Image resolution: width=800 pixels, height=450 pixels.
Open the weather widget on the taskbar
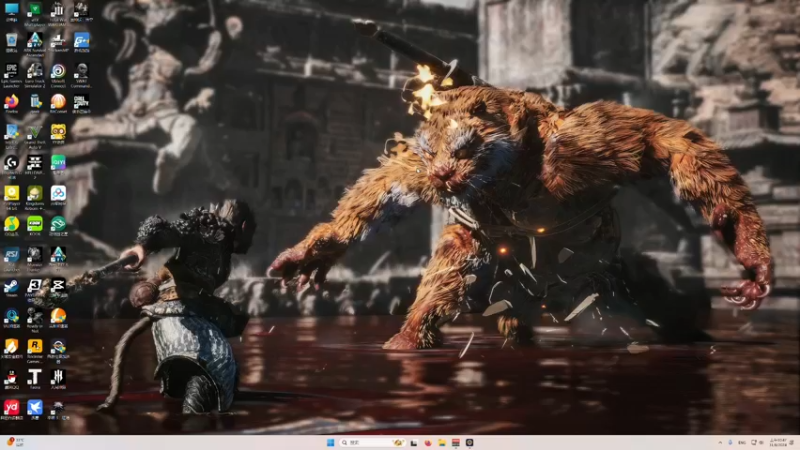[x=15, y=442]
